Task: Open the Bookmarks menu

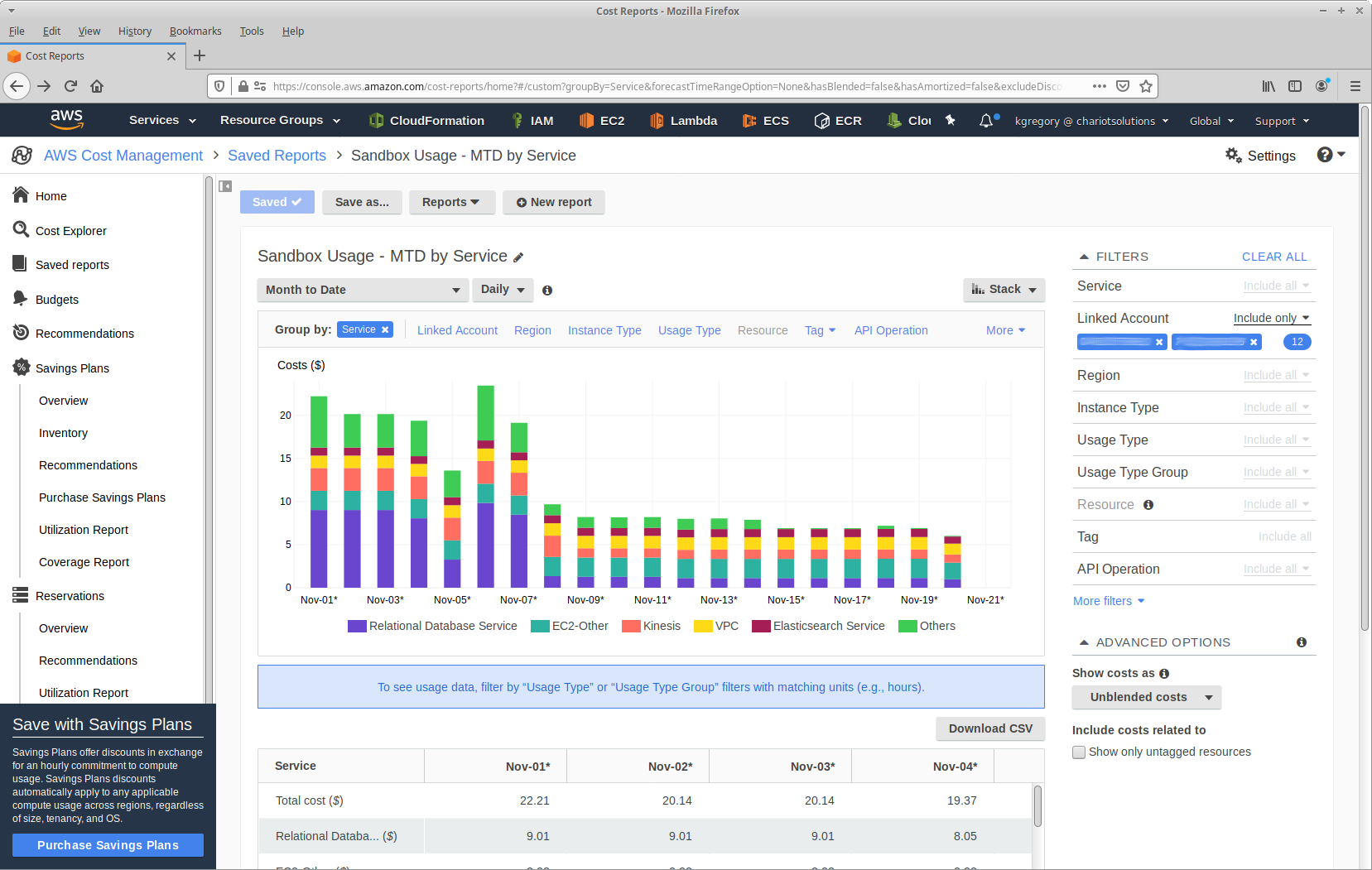Action: (x=195, y=31)
